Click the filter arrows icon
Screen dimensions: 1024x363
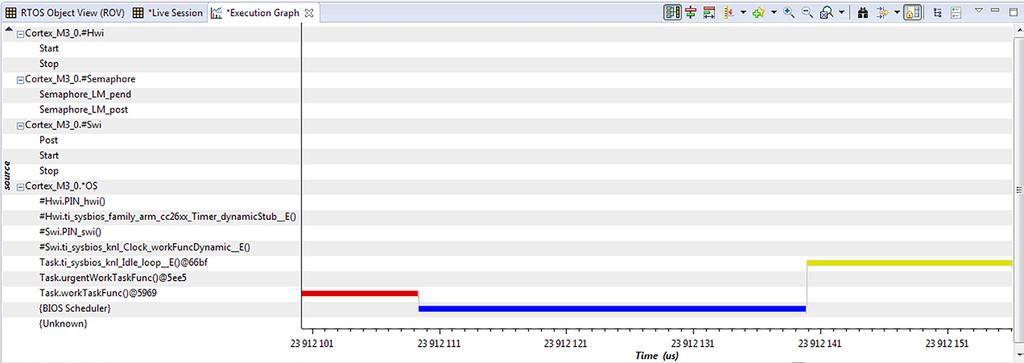882,12
